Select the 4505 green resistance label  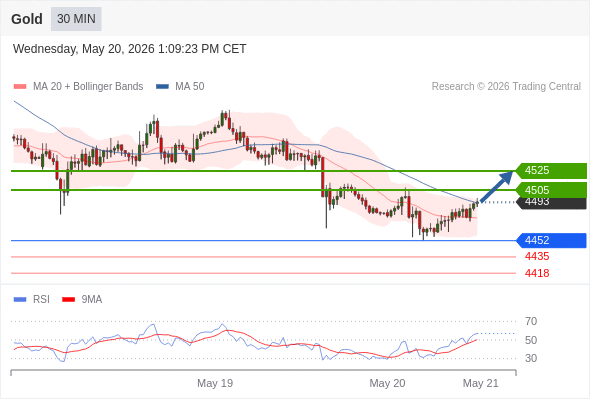click(x=551, y=190)
